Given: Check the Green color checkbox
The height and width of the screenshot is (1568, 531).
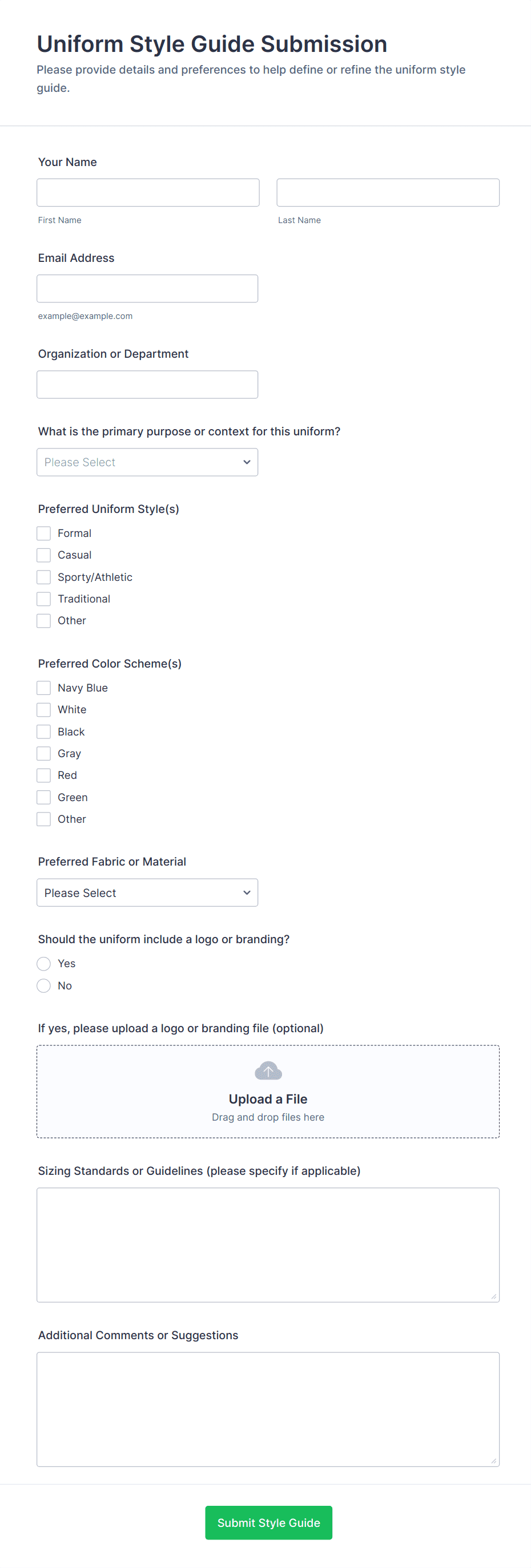Looking at the screenshot, I should [x=44, y=797].
